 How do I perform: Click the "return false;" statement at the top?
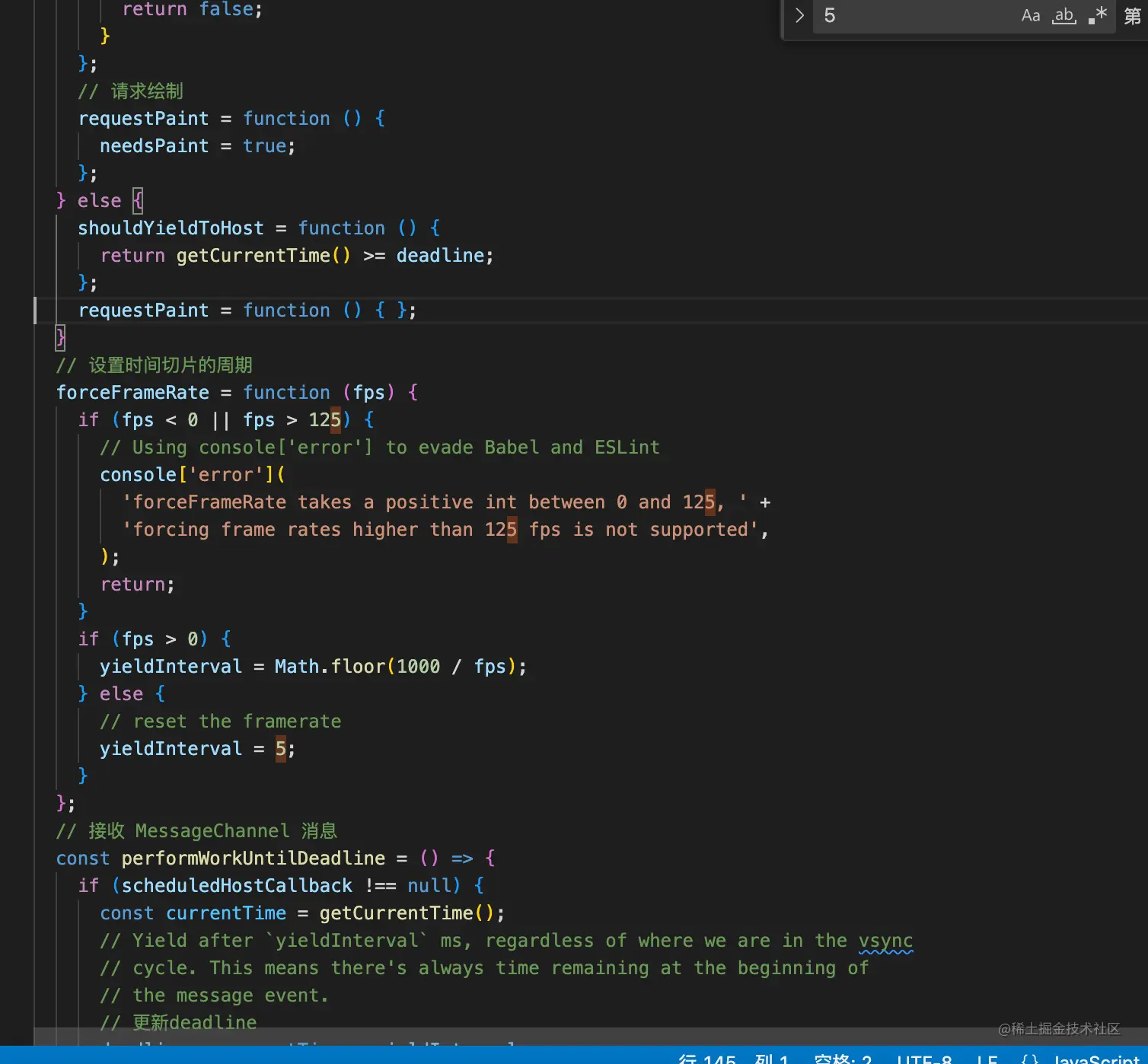pyautogui.click(x=193, y=10)
